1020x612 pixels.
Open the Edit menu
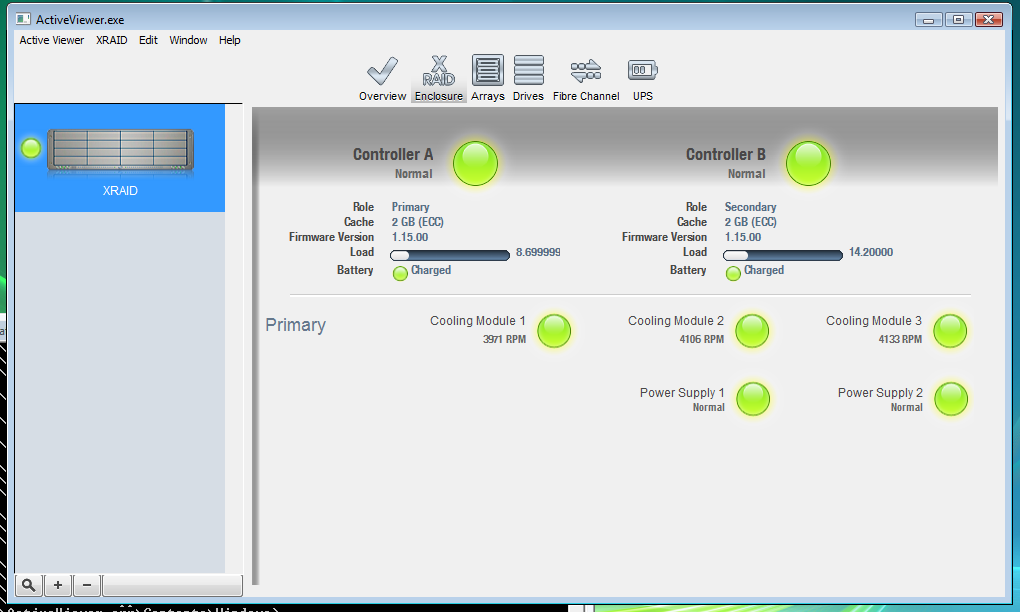pyautogui.click(x=148, y=40)
